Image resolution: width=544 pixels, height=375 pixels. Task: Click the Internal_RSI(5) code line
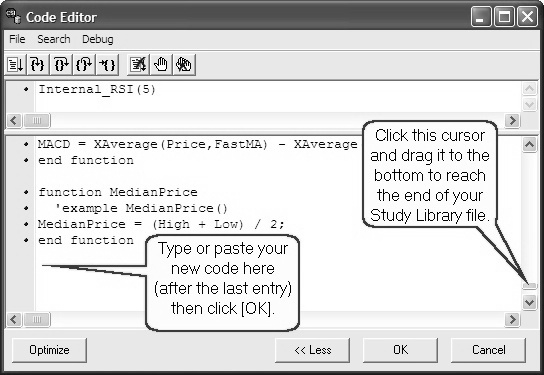tap(97, 90)
